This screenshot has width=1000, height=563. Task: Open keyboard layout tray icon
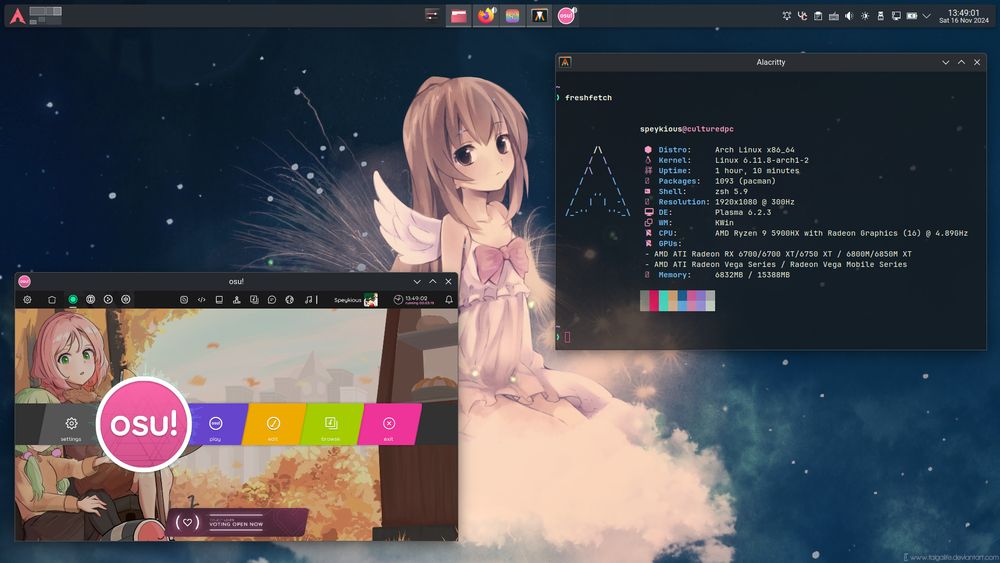point(834,16)
